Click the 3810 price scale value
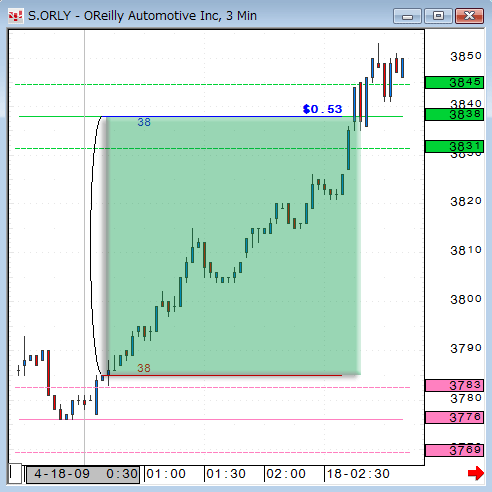 coord(466,250)
